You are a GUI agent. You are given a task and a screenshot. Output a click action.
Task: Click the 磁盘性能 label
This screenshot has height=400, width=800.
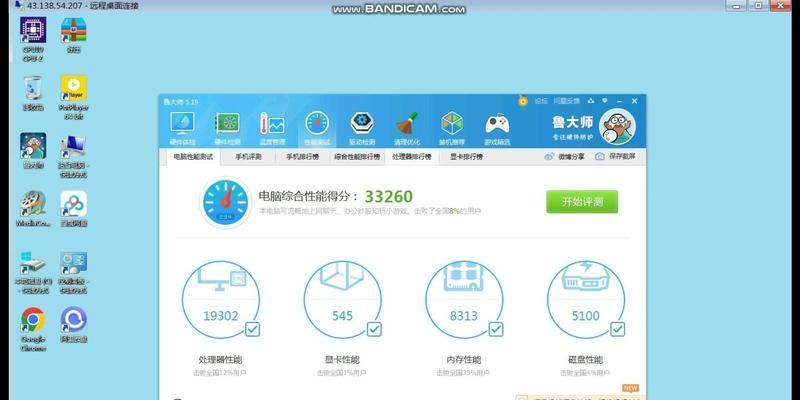coord(586,360)
